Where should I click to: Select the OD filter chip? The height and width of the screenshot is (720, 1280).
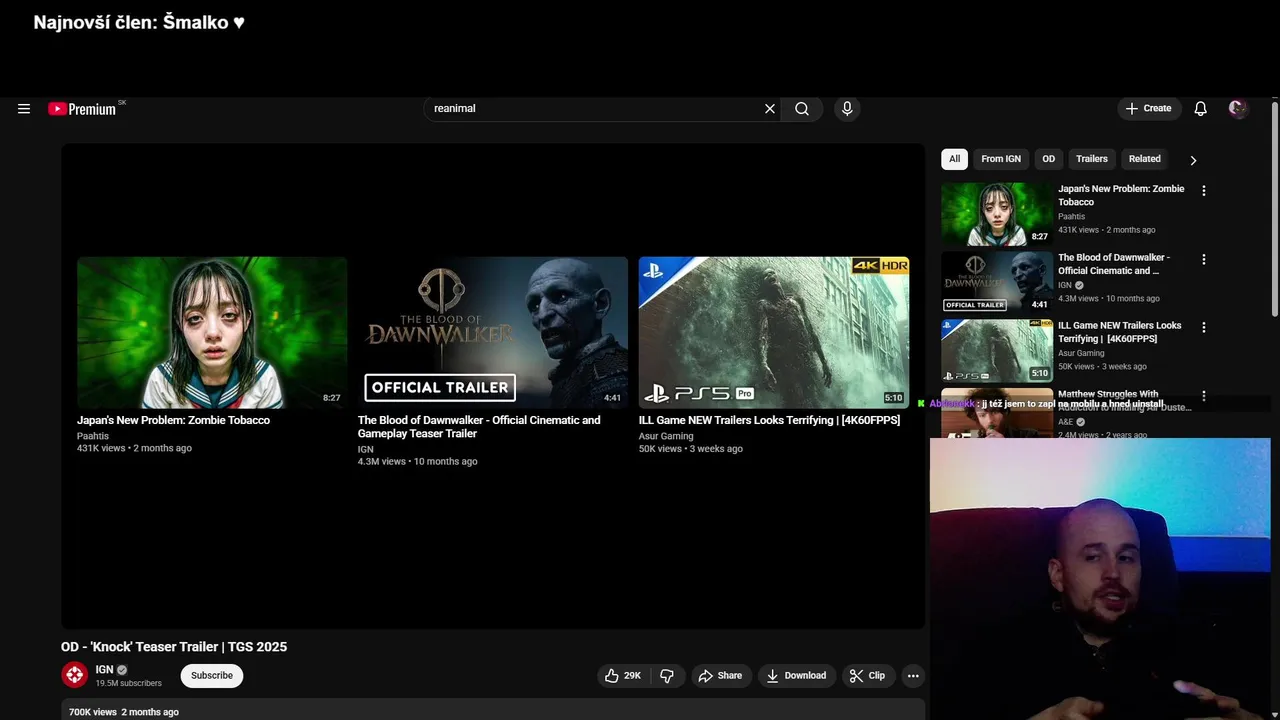point(1048,159)
